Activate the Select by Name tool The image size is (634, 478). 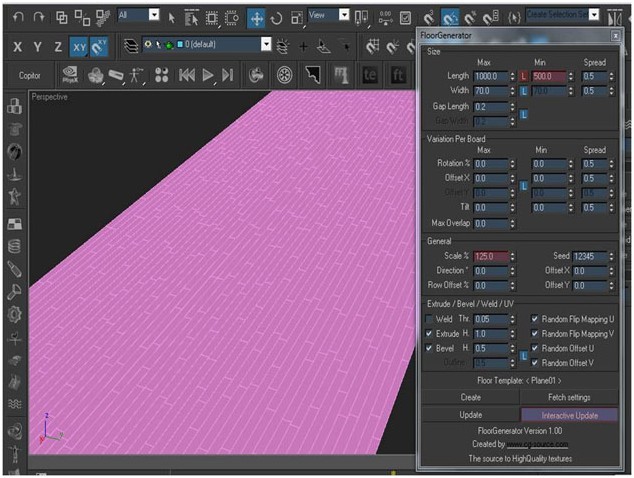[x=191, y=18]
